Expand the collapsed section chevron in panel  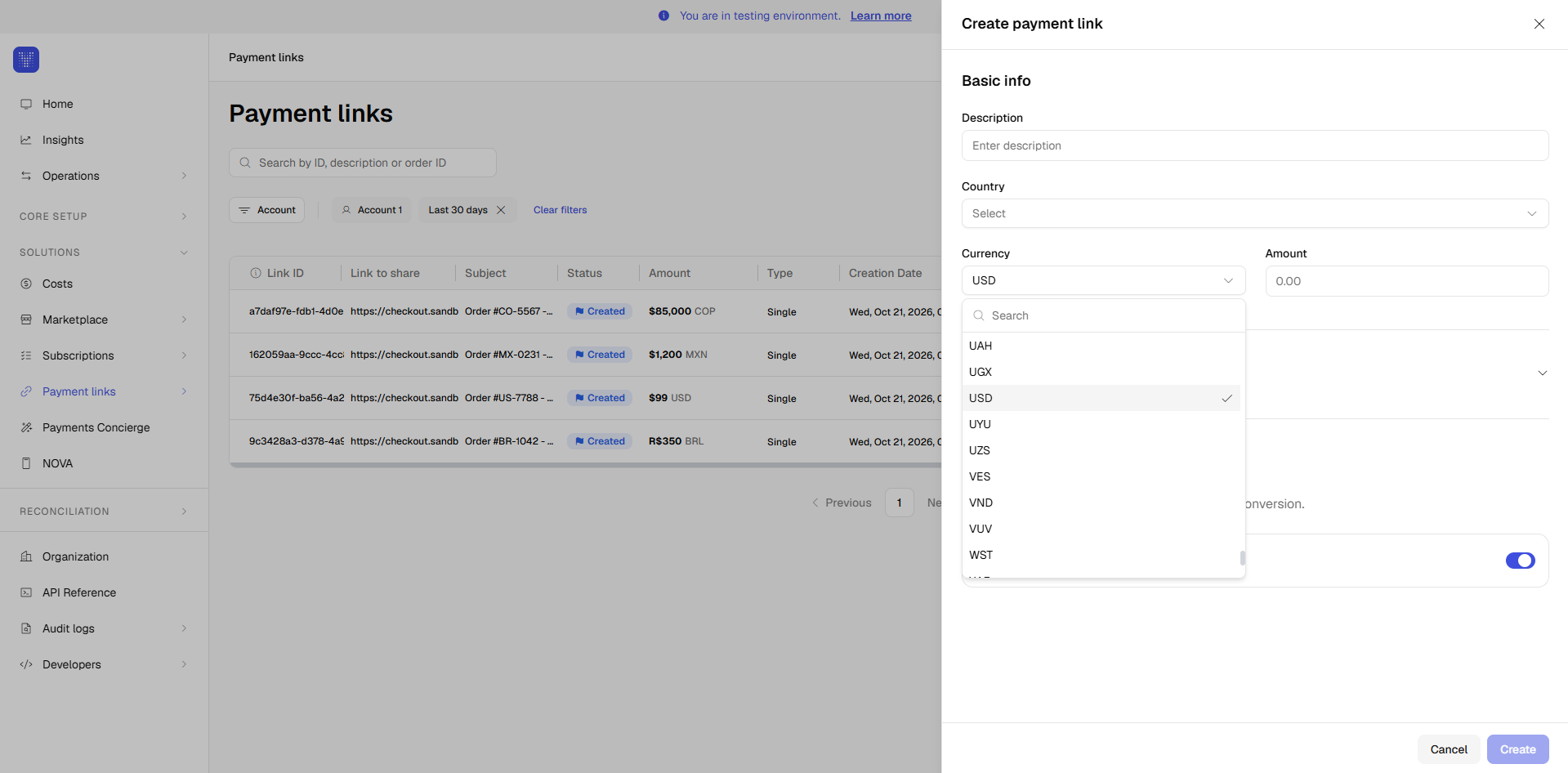pos(1543,373)
